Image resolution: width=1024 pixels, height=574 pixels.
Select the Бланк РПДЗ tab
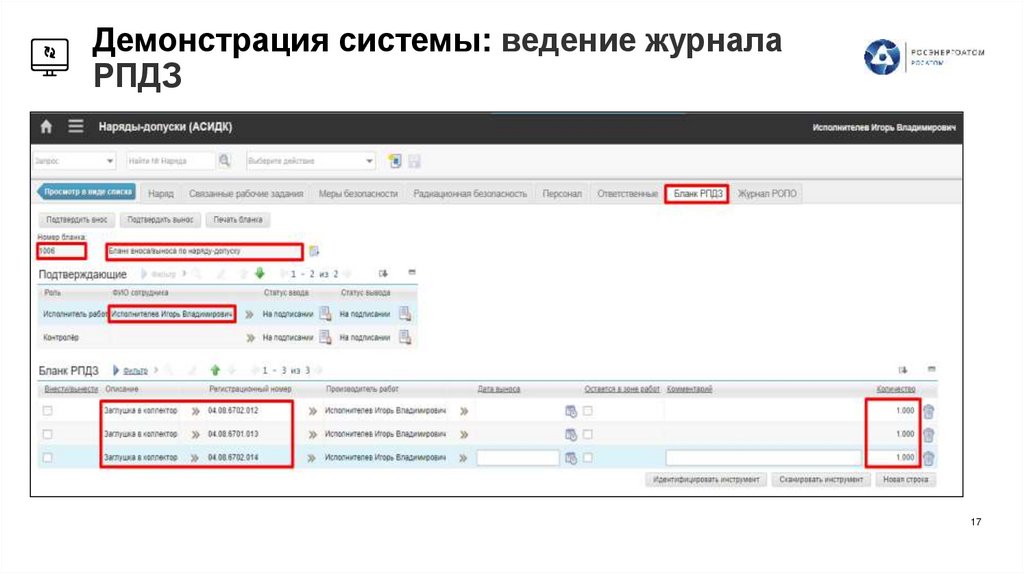(697, 193)
